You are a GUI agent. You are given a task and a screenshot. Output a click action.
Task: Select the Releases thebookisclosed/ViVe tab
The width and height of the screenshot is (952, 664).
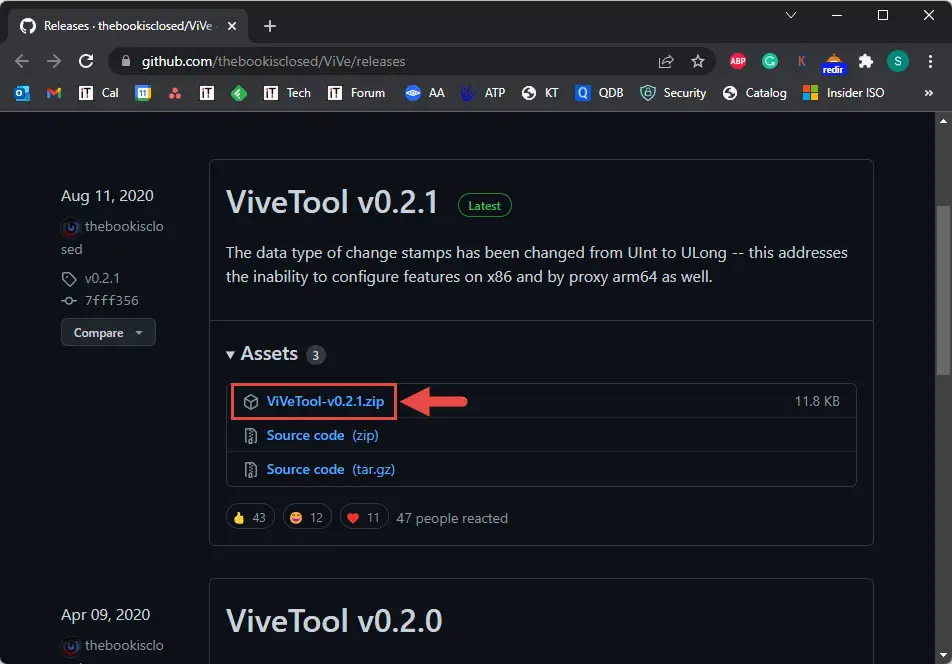point(128,26)
